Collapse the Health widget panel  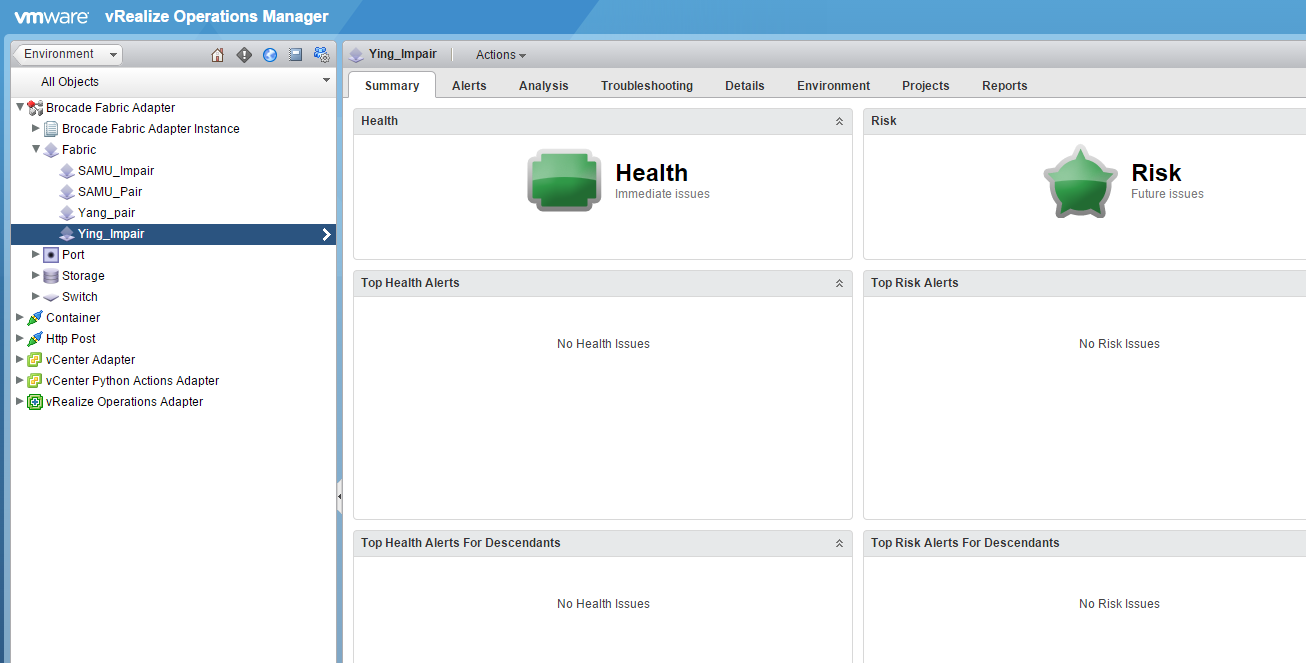pos(839,121)
